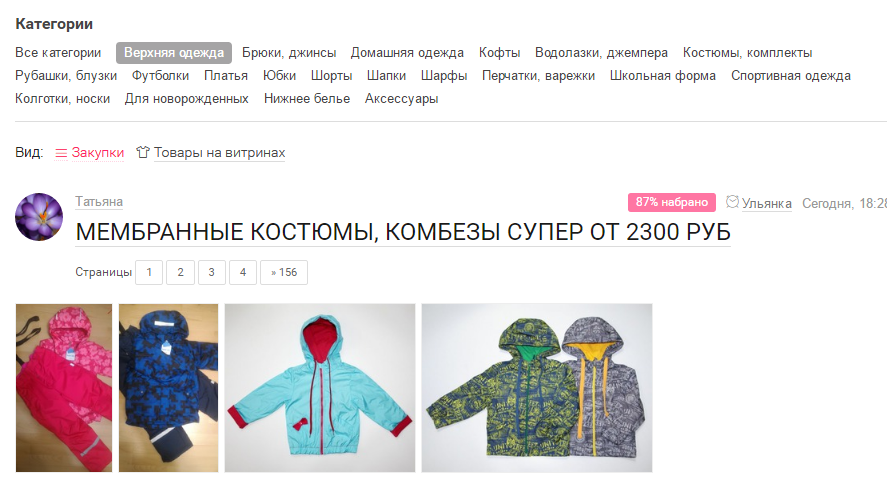Click the 87% набрано progress badge
Screen dimensions: 887x490
pos(671,202)
